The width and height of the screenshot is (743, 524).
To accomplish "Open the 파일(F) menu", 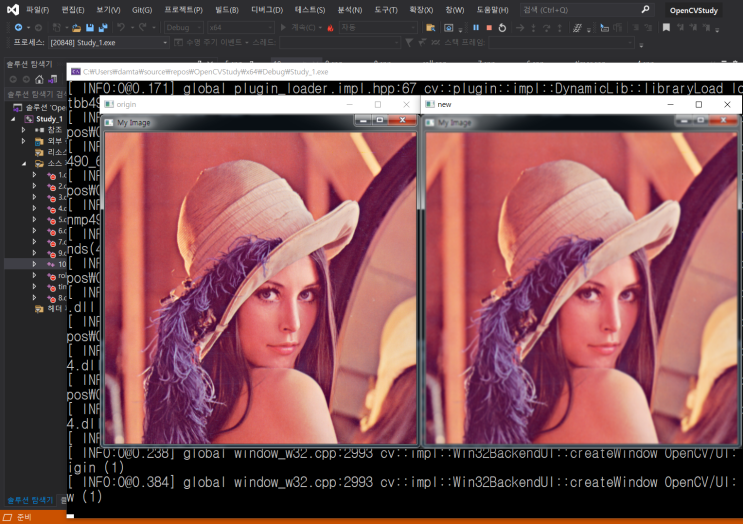I will 38,10.
